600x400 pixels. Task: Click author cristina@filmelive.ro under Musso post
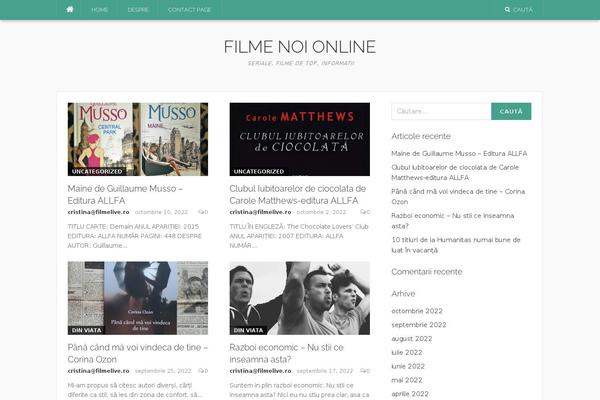98,212
